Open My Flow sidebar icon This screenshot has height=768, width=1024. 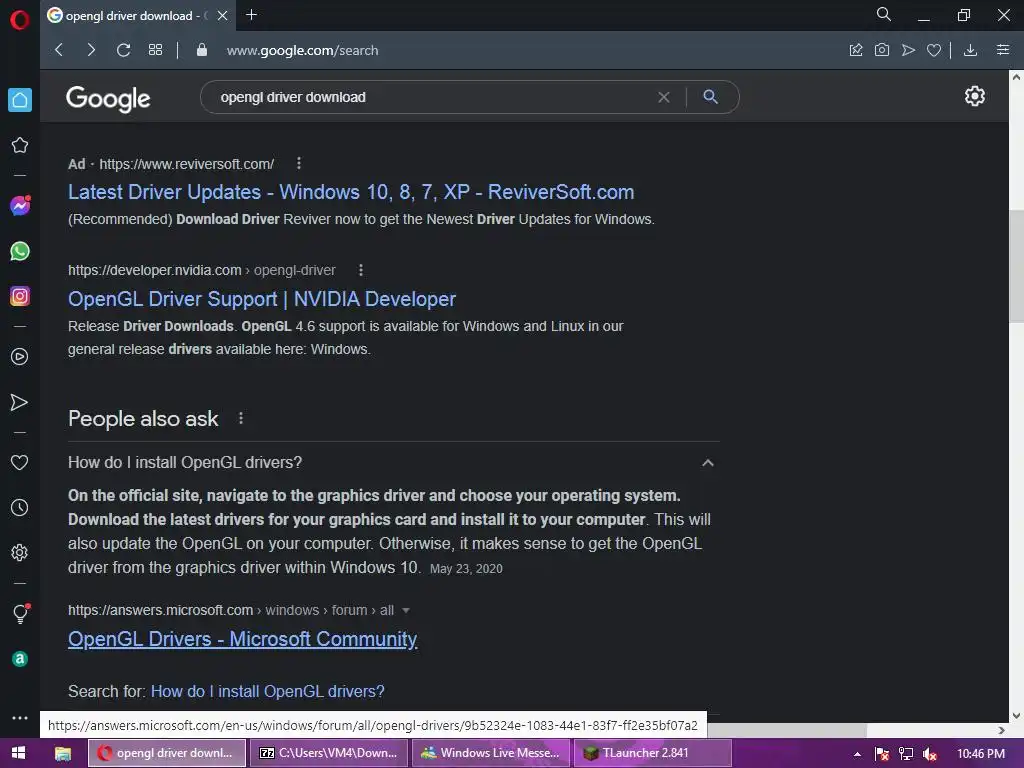tap(20, 402)
